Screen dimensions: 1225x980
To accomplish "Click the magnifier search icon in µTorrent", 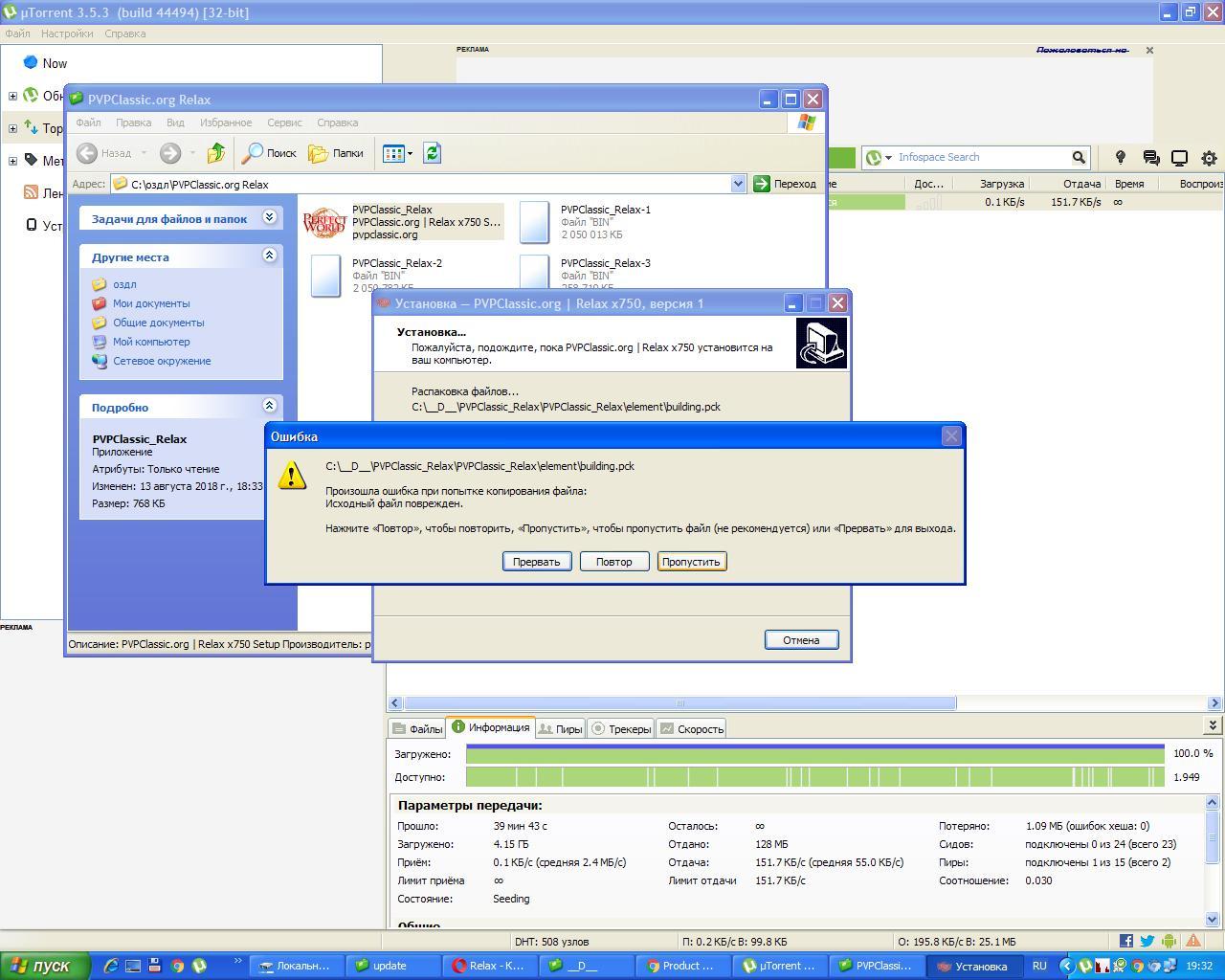I will pyautogui.click(x=1079, y=157).
